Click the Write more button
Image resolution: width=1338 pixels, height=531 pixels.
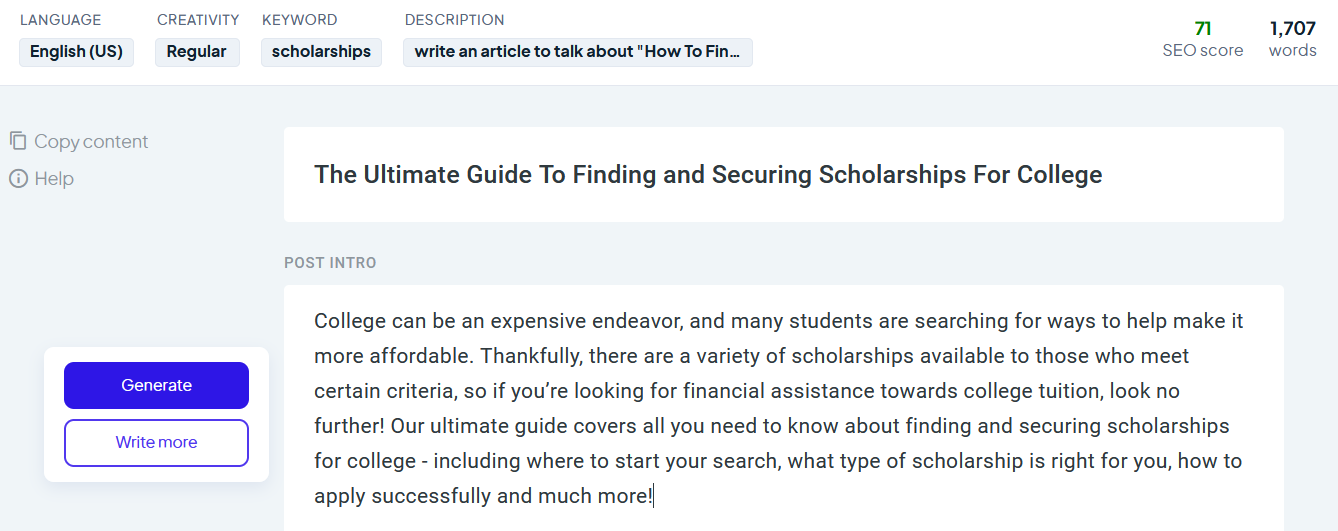pyautogui.click(x=156, y=442)
